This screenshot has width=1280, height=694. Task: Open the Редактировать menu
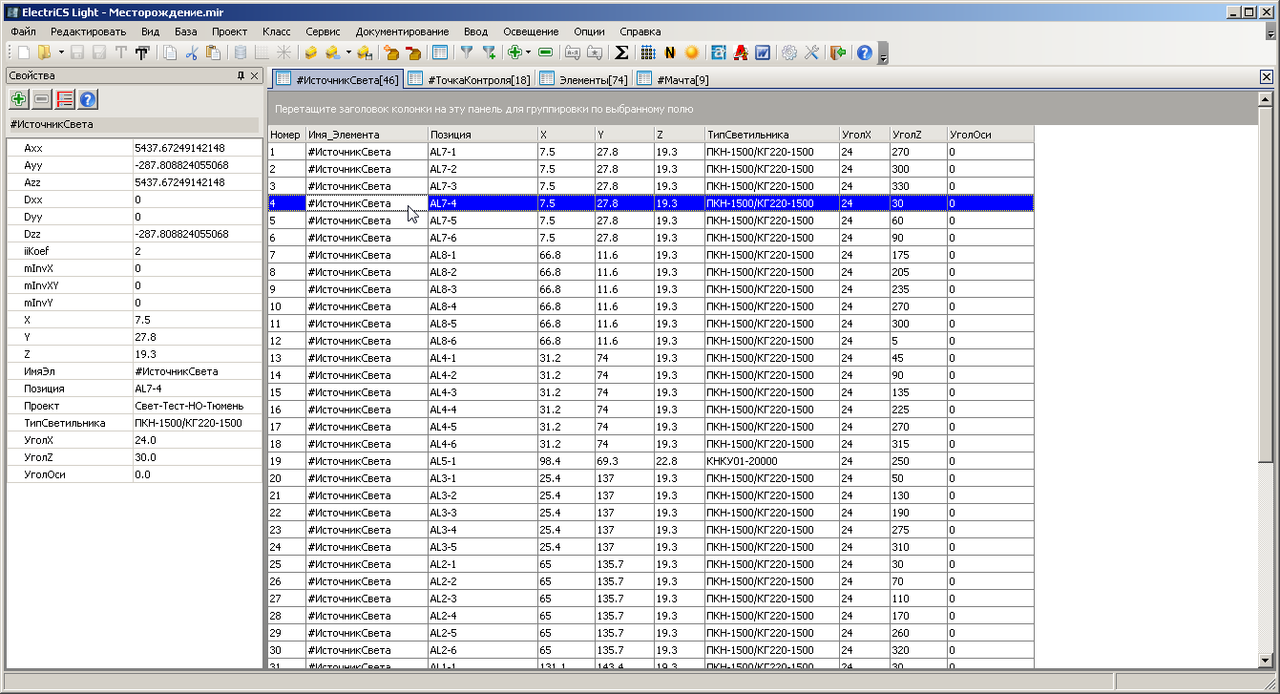click(88, 32)
